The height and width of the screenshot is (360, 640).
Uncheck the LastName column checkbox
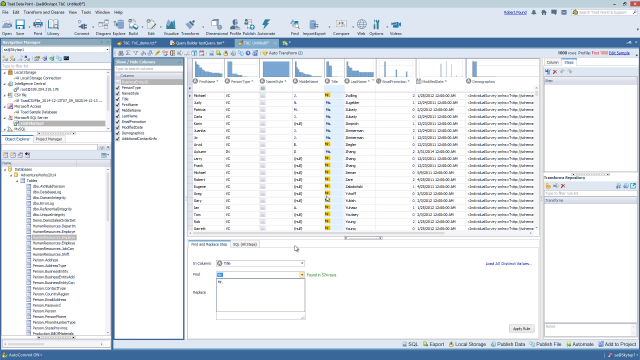pos(118,116)
